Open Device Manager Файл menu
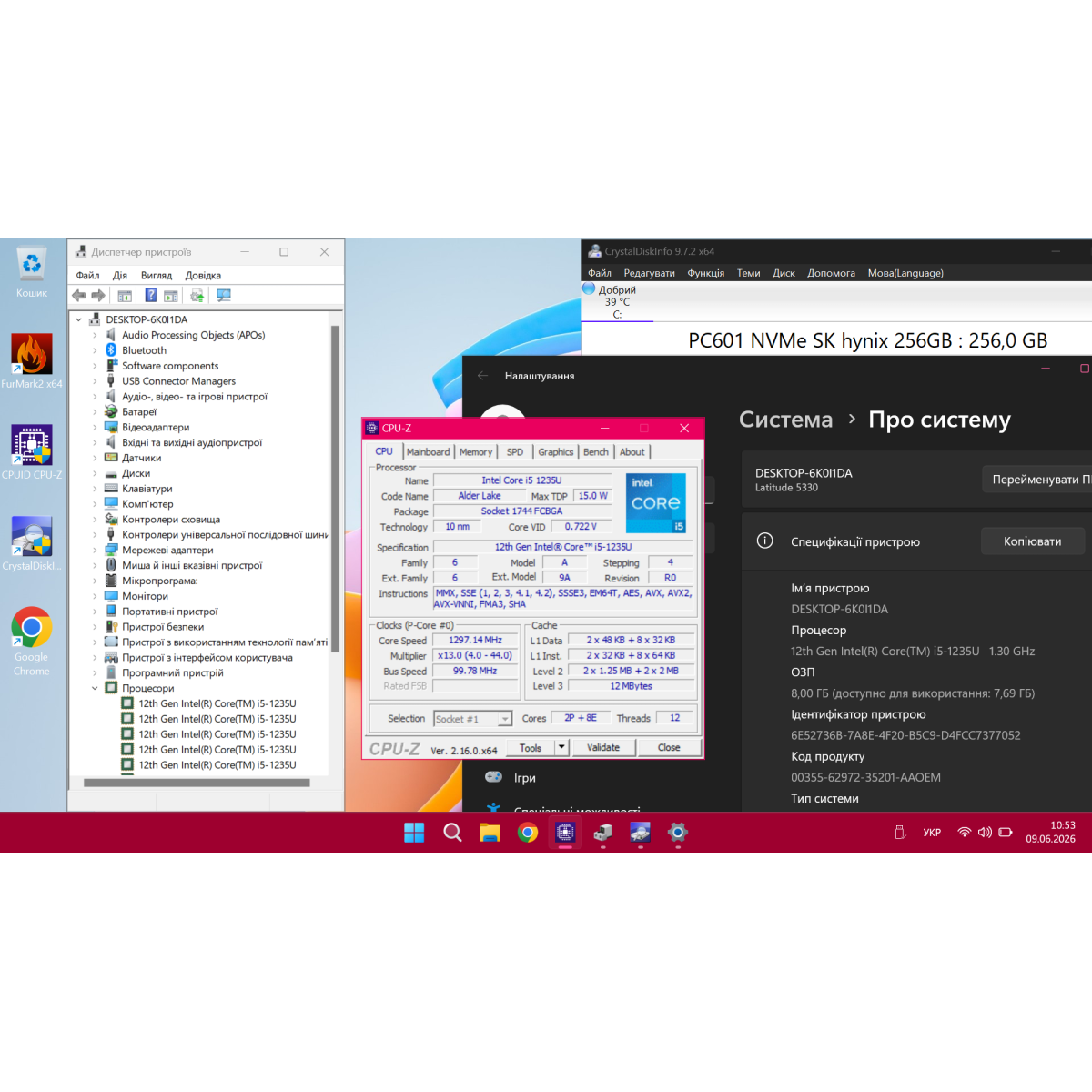1092x1092 pixels. (x=88, y=276)
